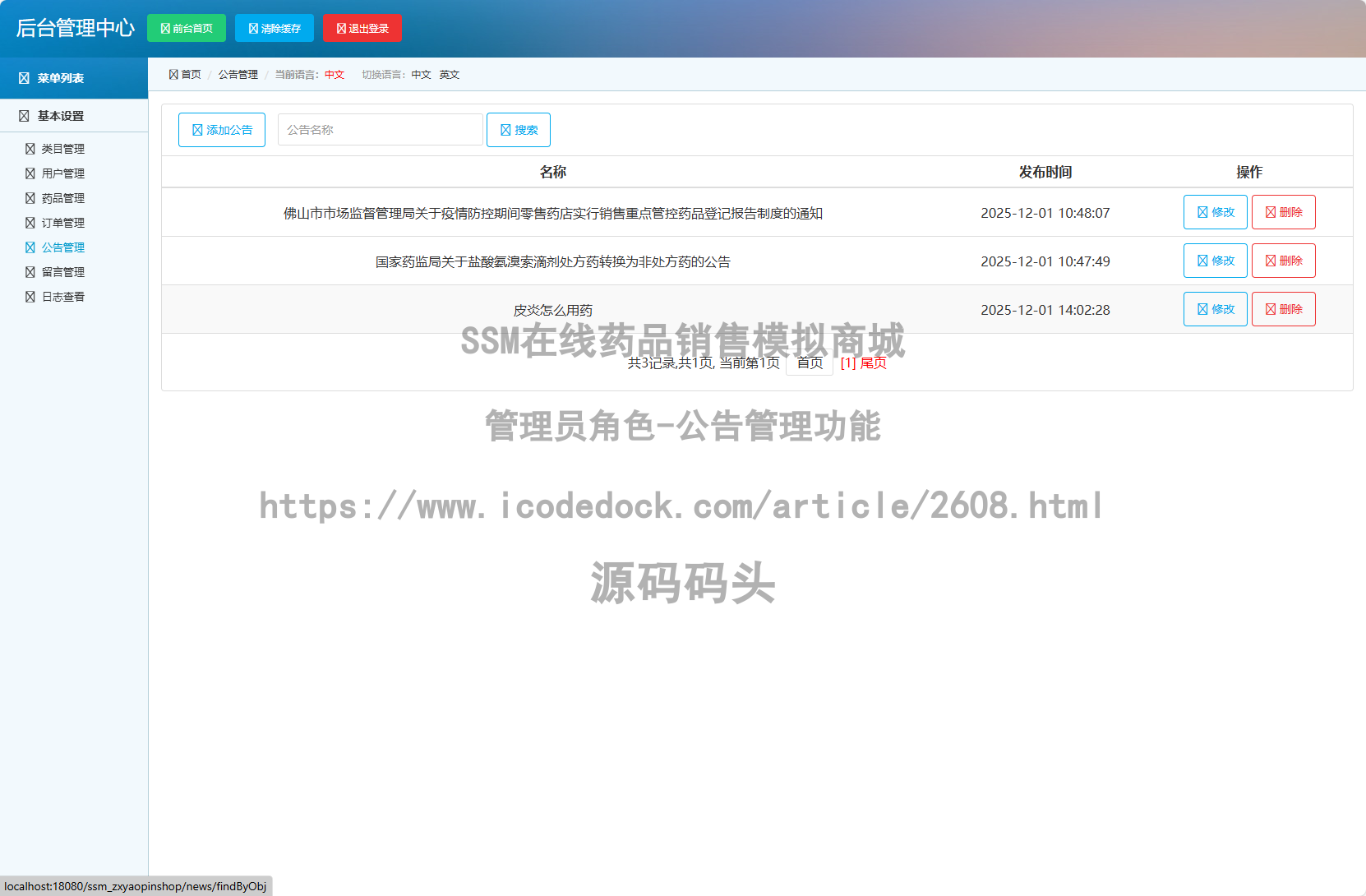Open page [1] in pagination

847,363
